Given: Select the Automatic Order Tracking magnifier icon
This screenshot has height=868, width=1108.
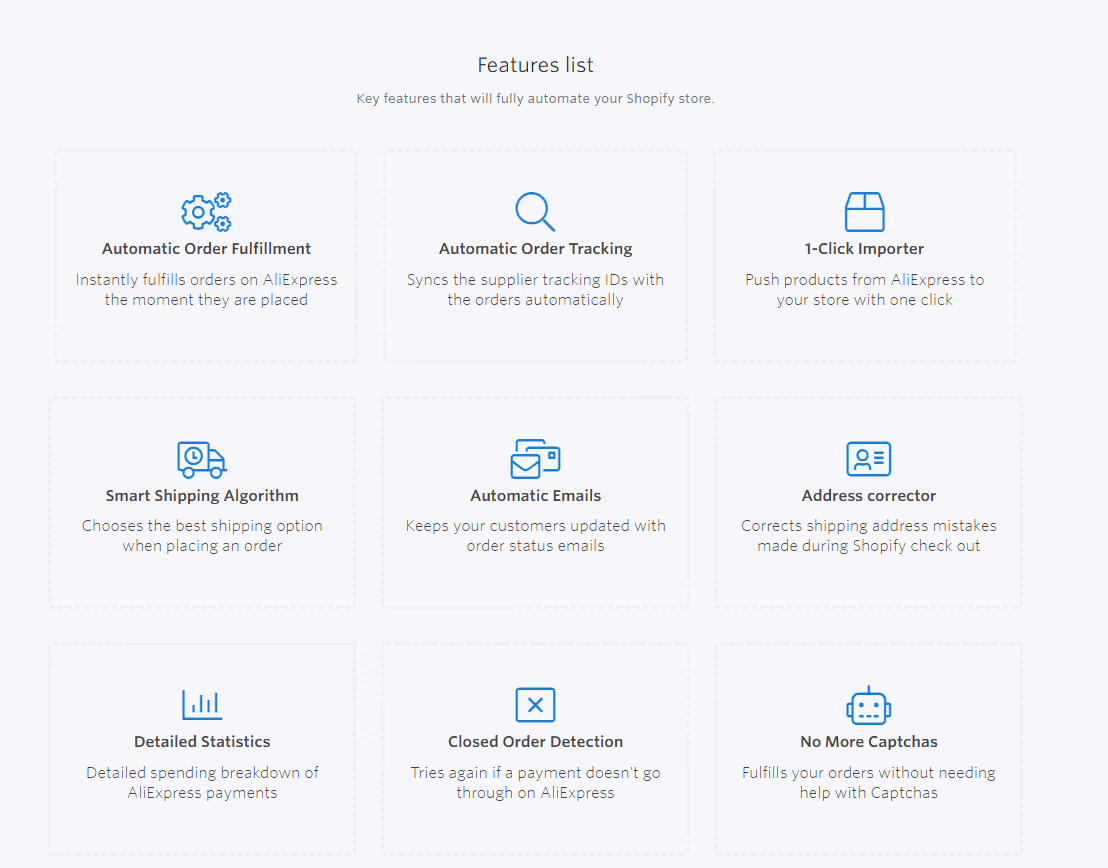Looking at the screenshot, I should point(535,211).
